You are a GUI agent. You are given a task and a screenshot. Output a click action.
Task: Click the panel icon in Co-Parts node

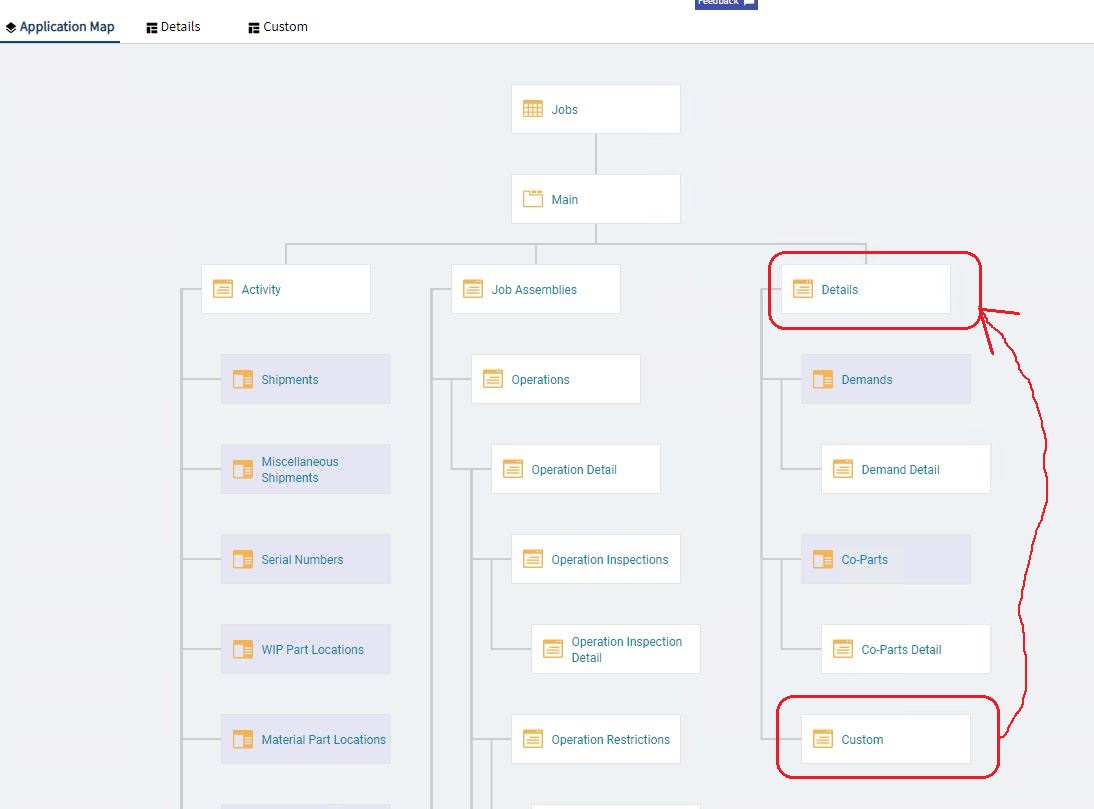[823, 559]
